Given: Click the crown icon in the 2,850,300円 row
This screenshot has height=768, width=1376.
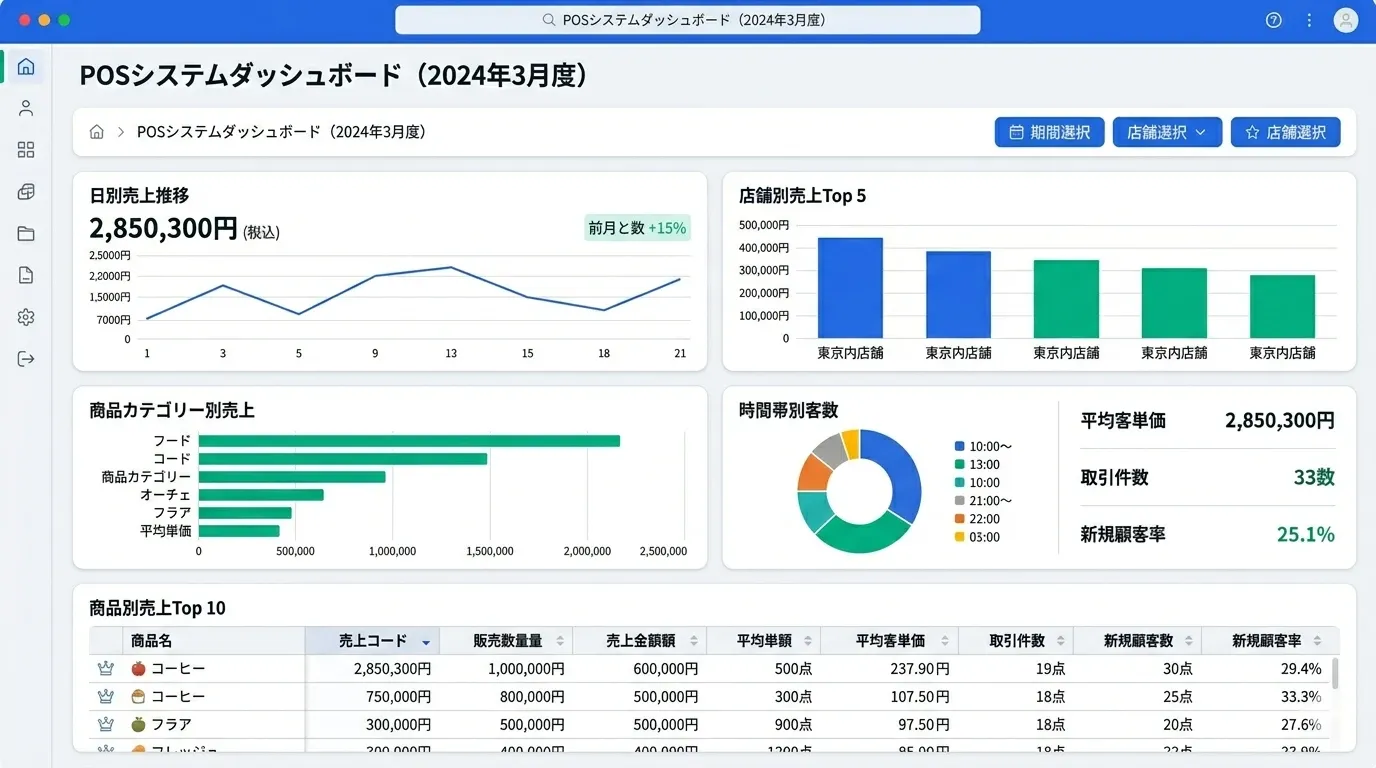Looking at the screenshot, I should click(106, 668).
